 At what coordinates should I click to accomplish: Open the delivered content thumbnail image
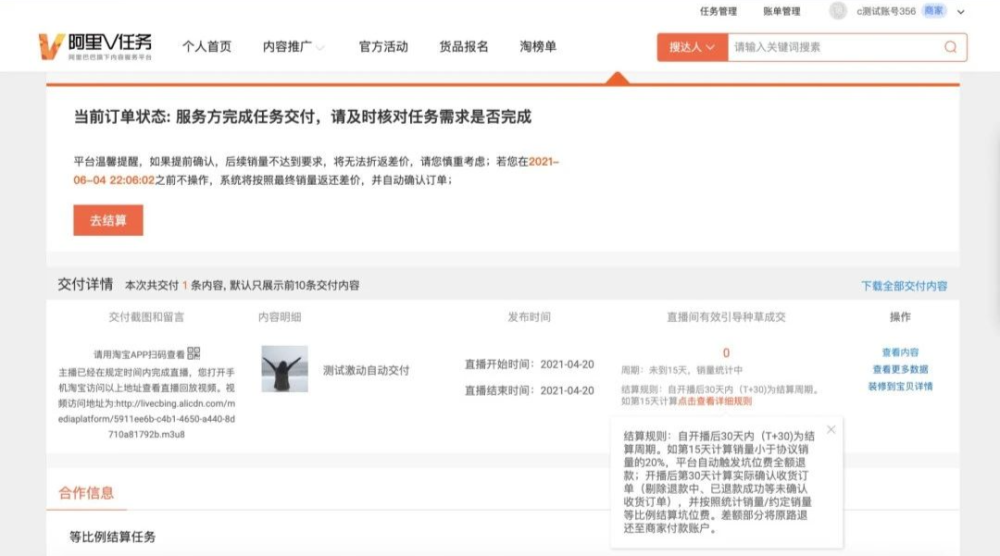(284, 369)
